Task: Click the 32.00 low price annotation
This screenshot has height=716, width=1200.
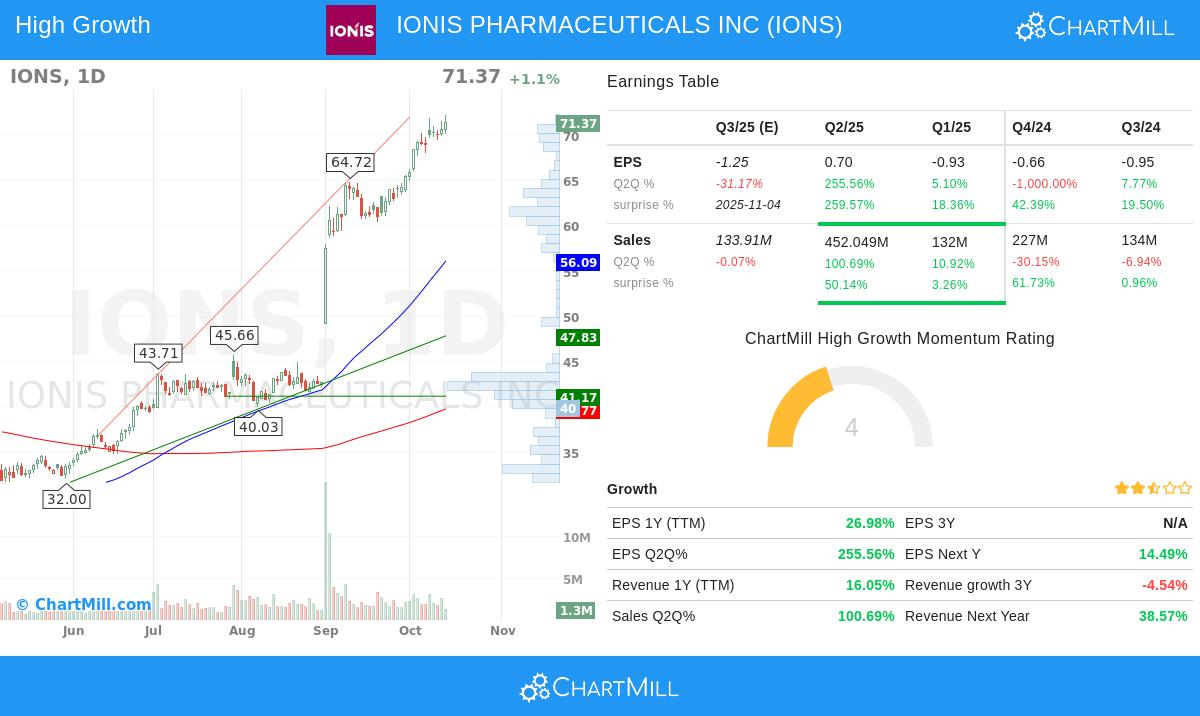Action: point(67,499)
